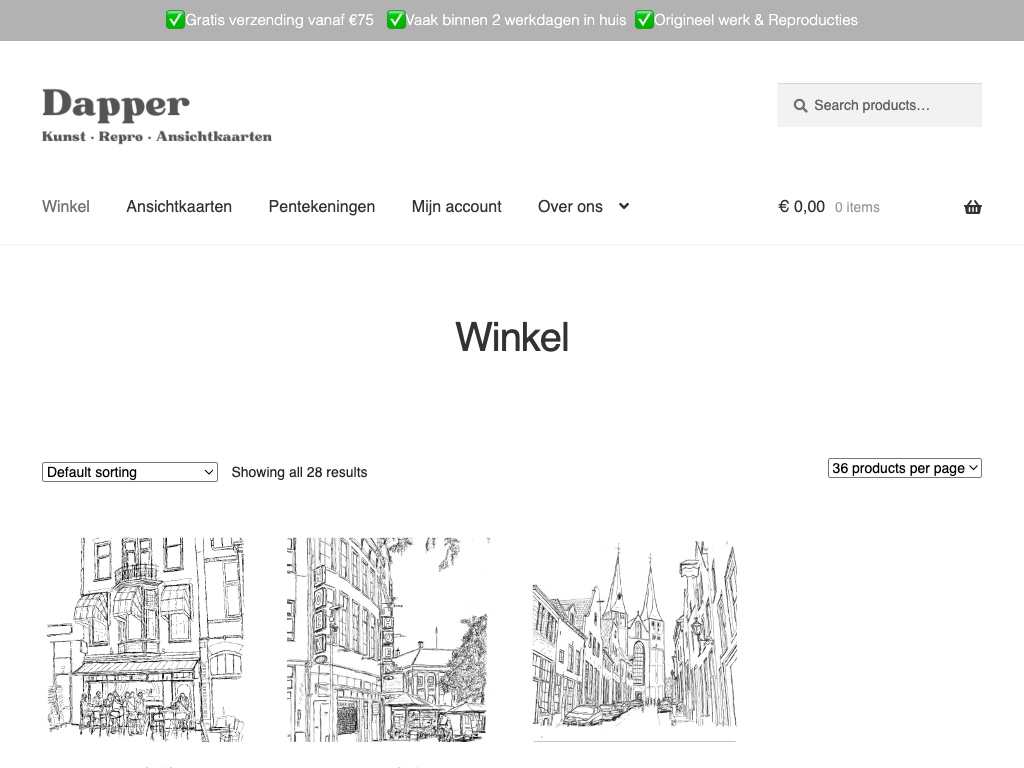View the € 0,00 cart total
This screenshot has height=768, width=1024.
pyautogui.click(x=801, y=207)
